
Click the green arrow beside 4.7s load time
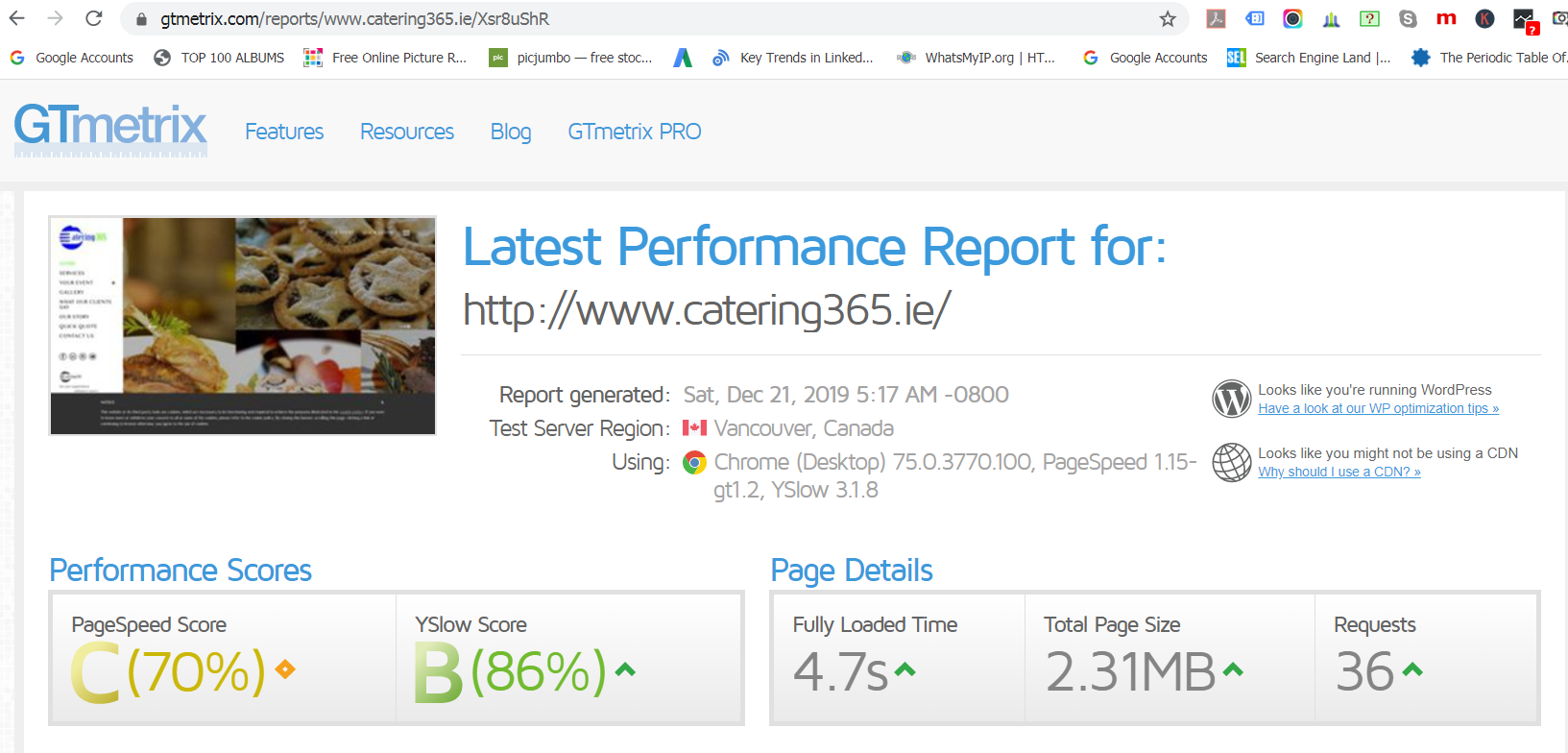point(905,669)
